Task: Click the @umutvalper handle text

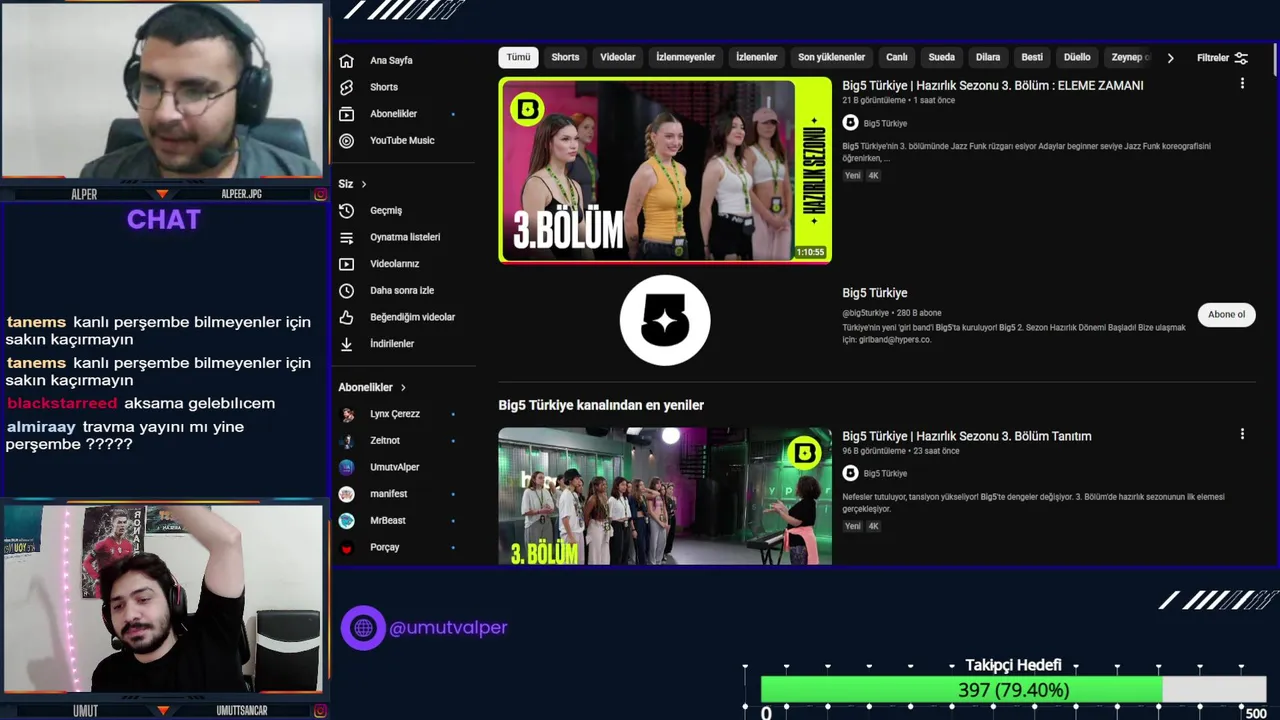Action: tap(448, 628)
